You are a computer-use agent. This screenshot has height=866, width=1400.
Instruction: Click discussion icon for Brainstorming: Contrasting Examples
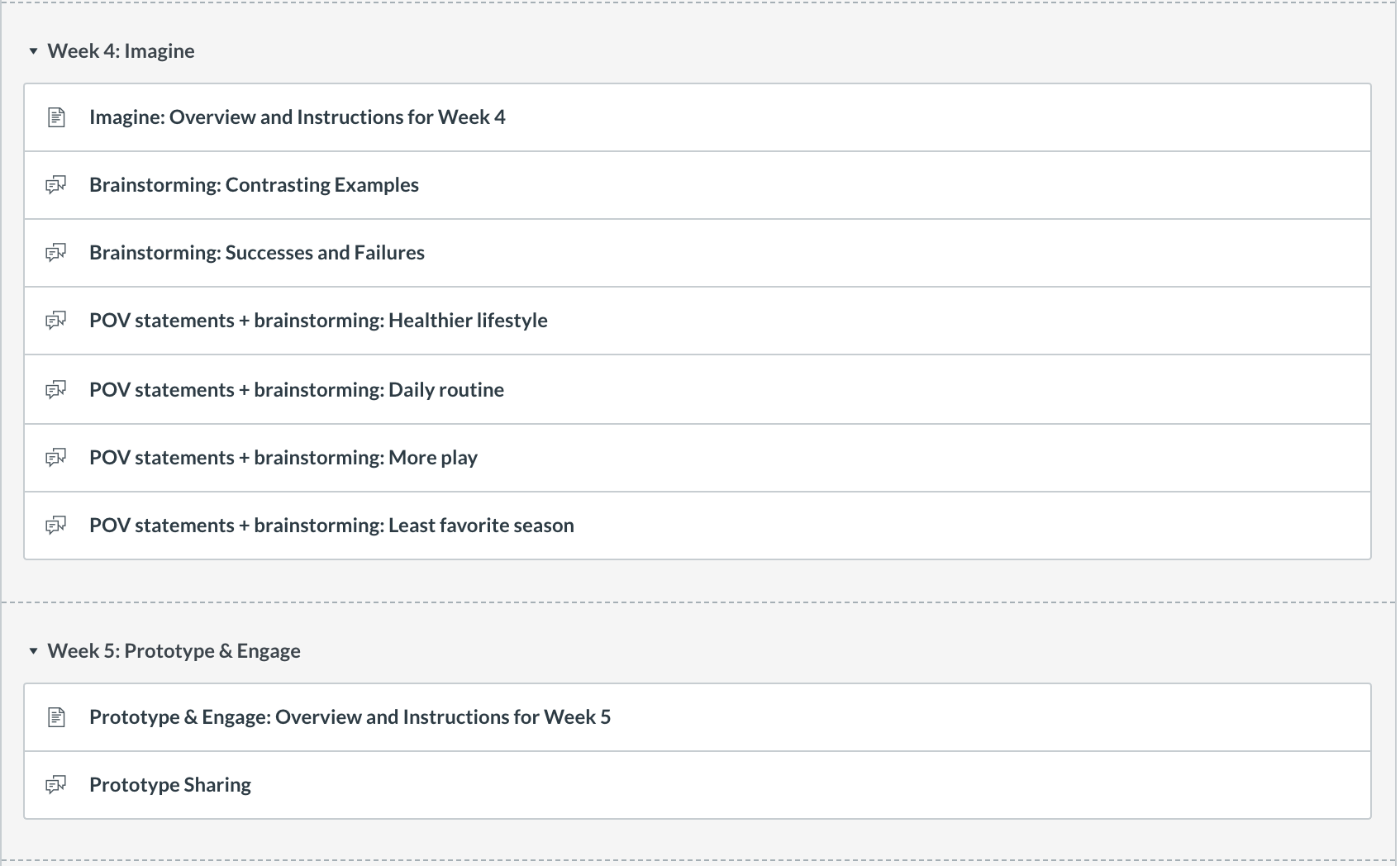[55, 185]
